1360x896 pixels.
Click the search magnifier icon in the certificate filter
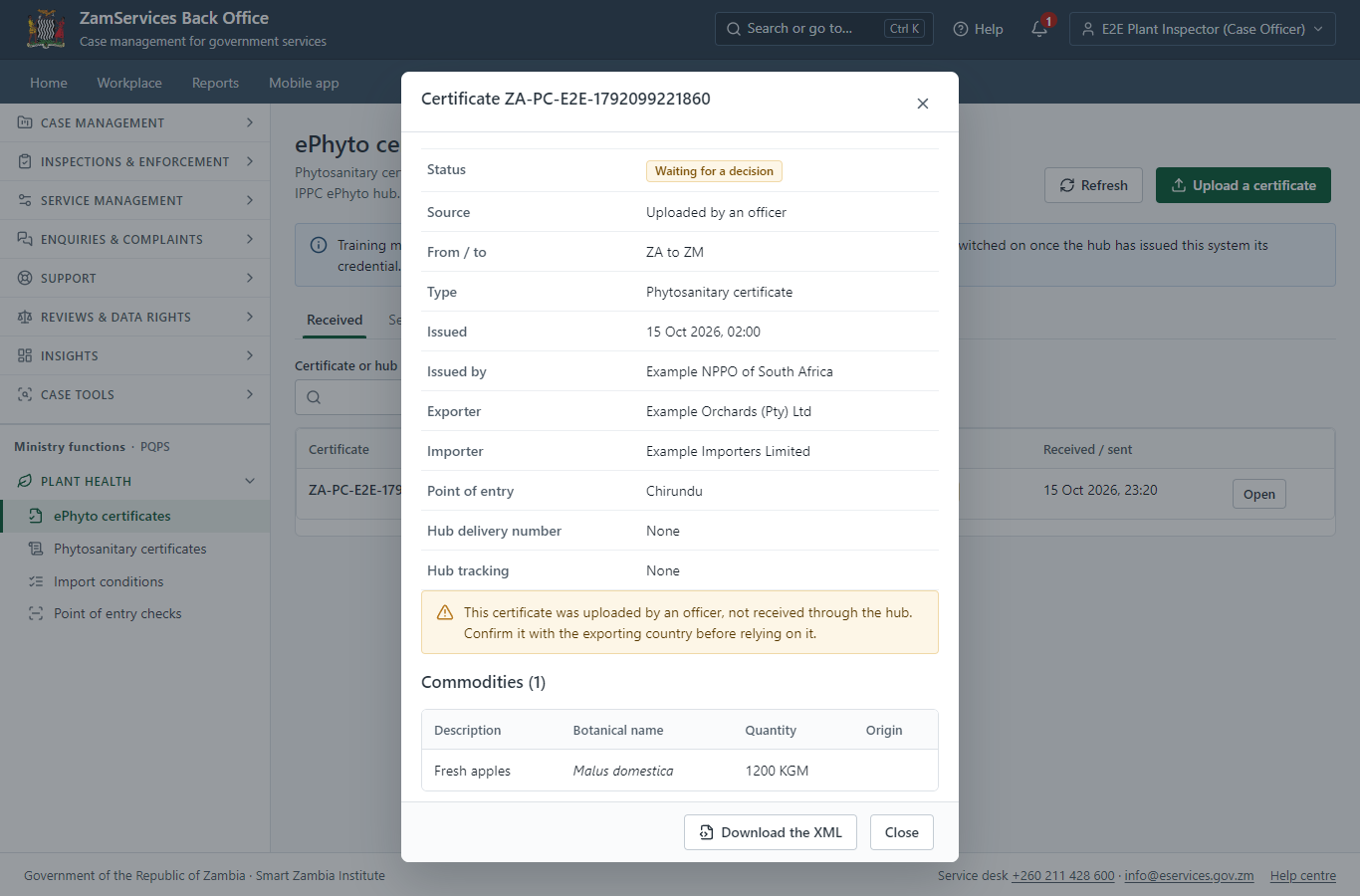point(314,397)
